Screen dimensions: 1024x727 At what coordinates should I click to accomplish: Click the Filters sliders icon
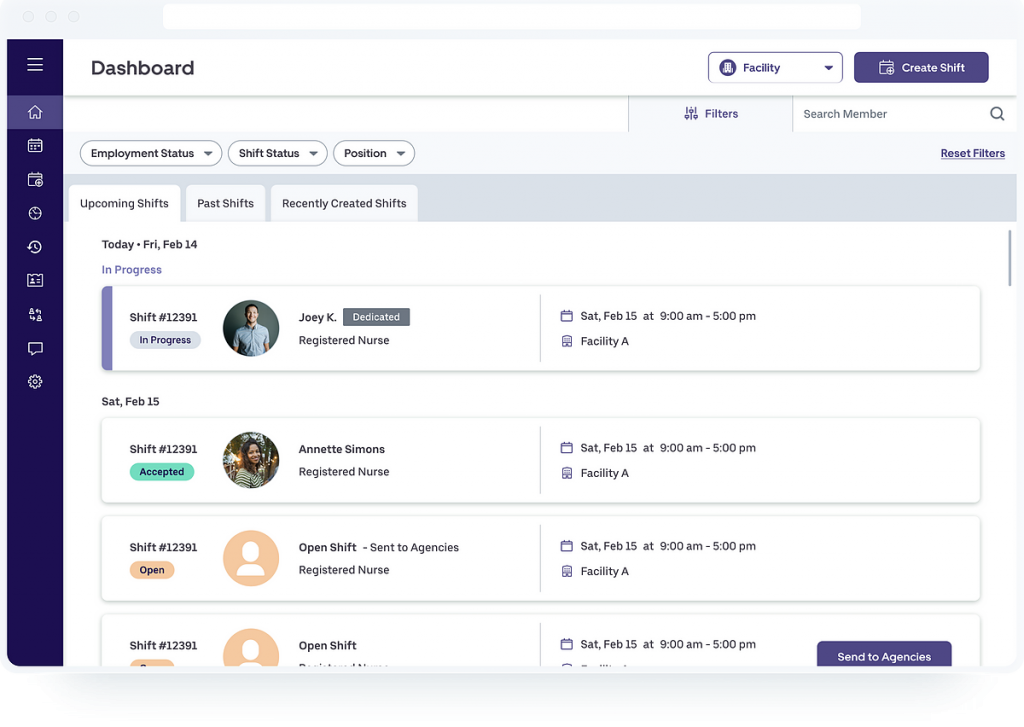[x=691, y=114]
